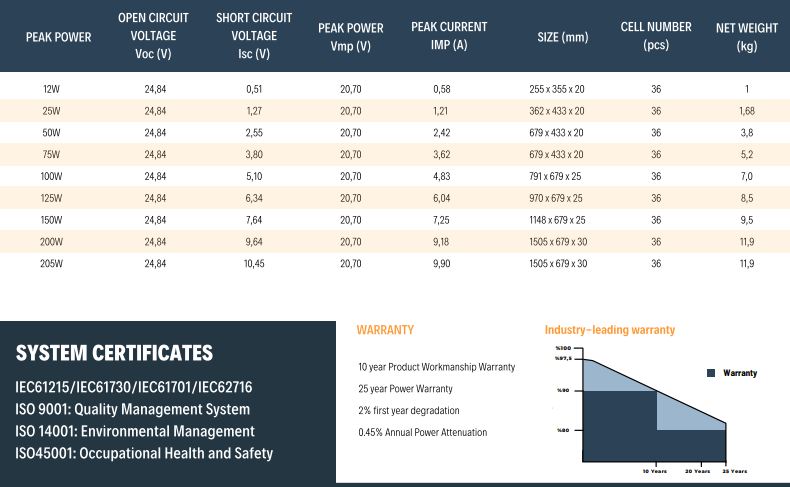The image size is (790, 487).
Task: Click the SHORT CIRCUIT VOLTAGE Isc header
Action: pyautogui.click(x=253, y=36)
